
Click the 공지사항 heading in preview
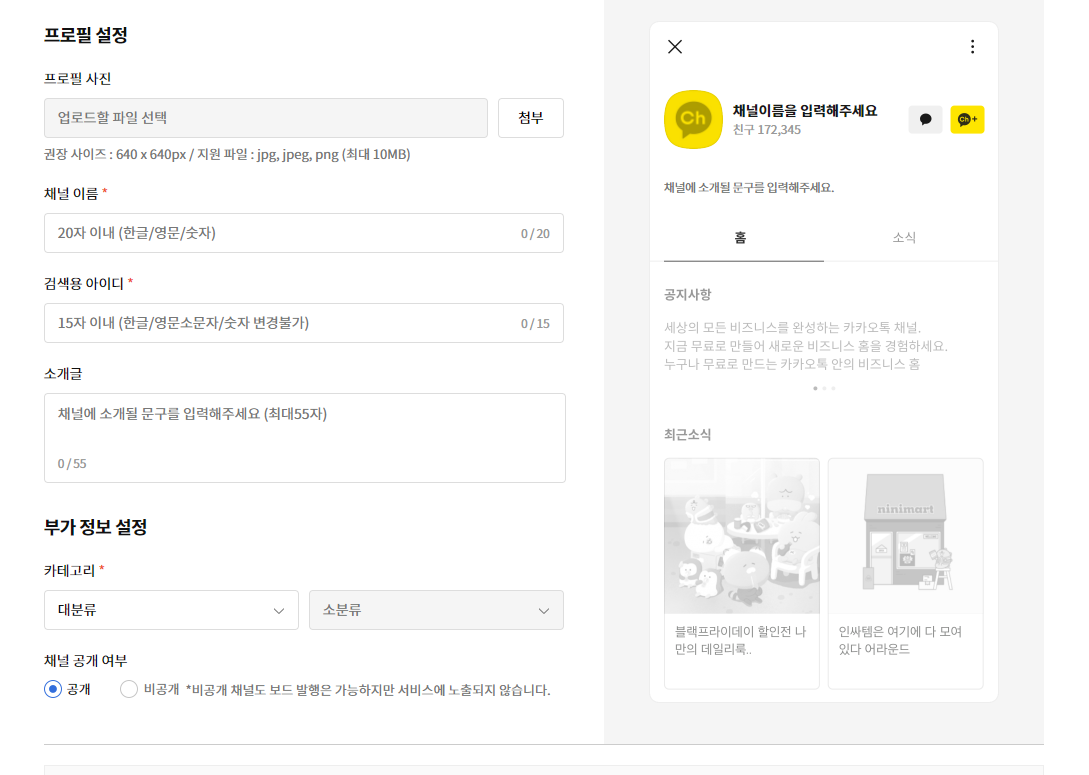coord(688,294)
